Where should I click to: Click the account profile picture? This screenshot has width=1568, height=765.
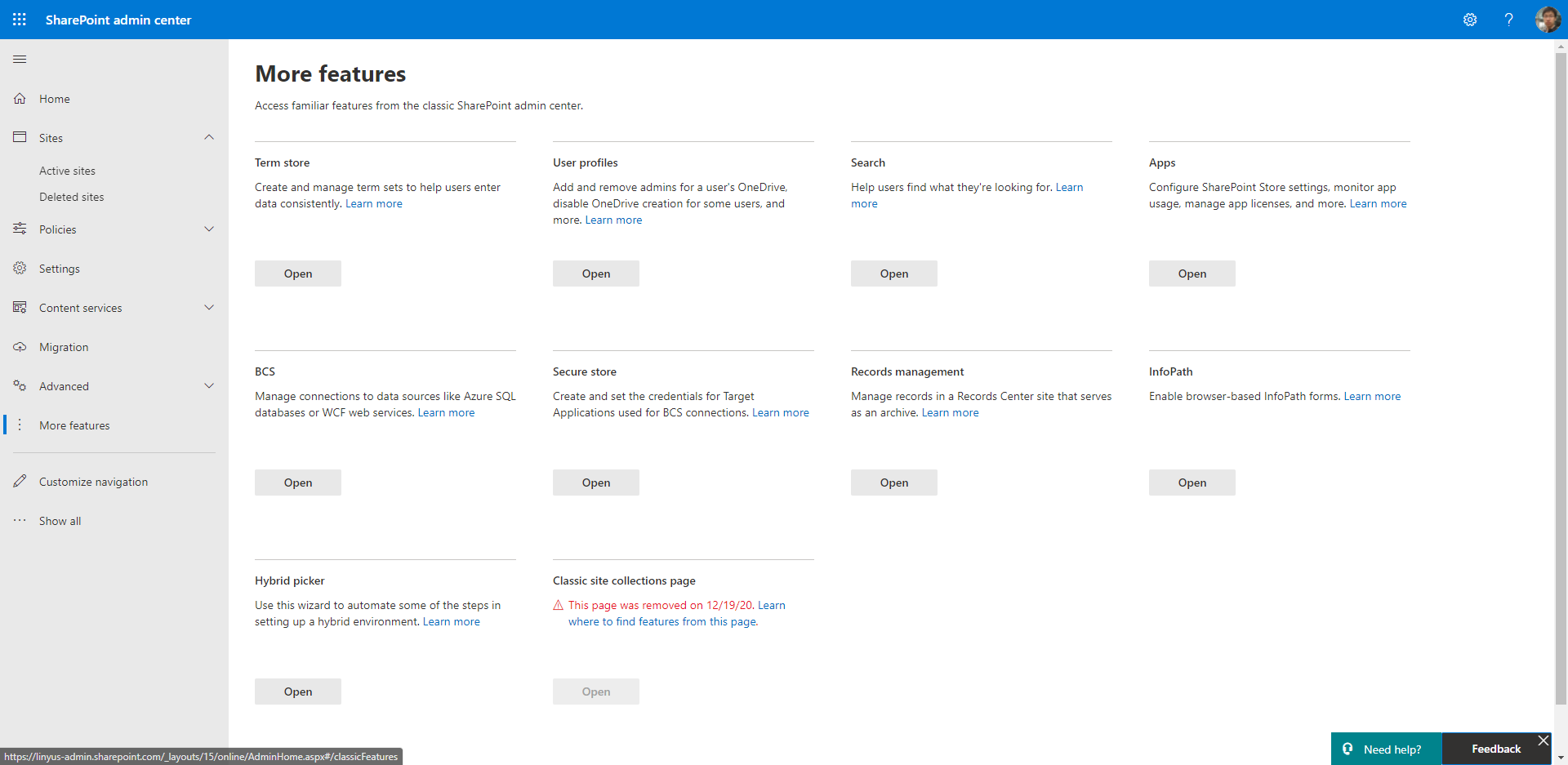point(1548,19)
